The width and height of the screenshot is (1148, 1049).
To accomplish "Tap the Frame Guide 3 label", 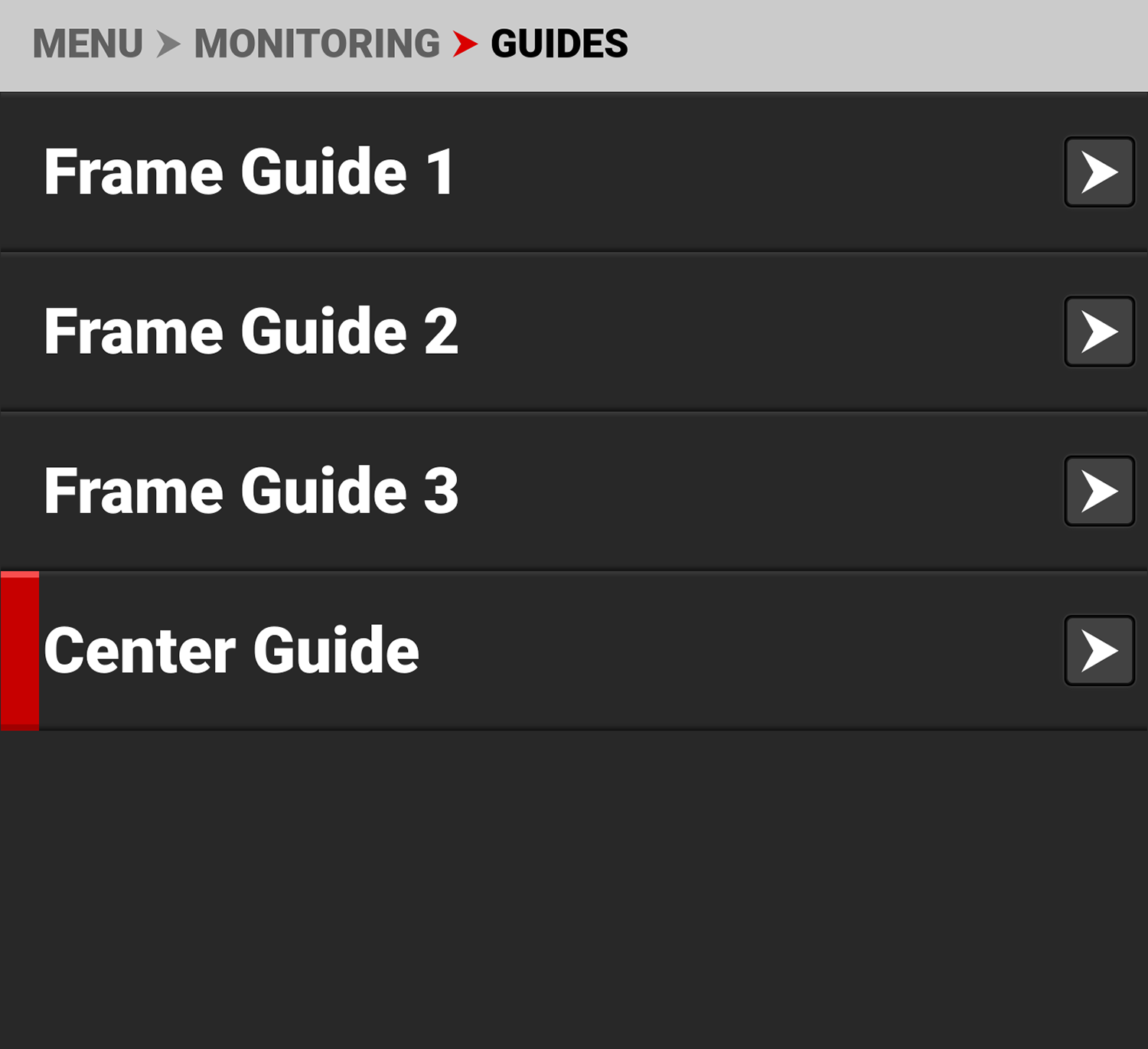I will coord(251,491).
